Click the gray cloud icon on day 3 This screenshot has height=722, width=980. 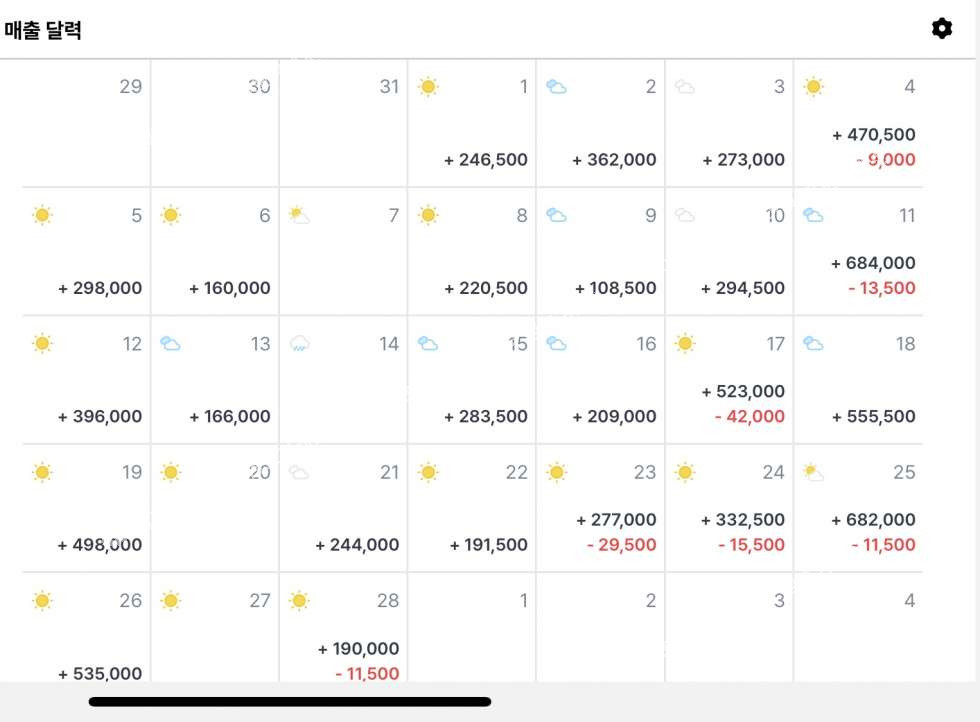[x=685, y=87]
